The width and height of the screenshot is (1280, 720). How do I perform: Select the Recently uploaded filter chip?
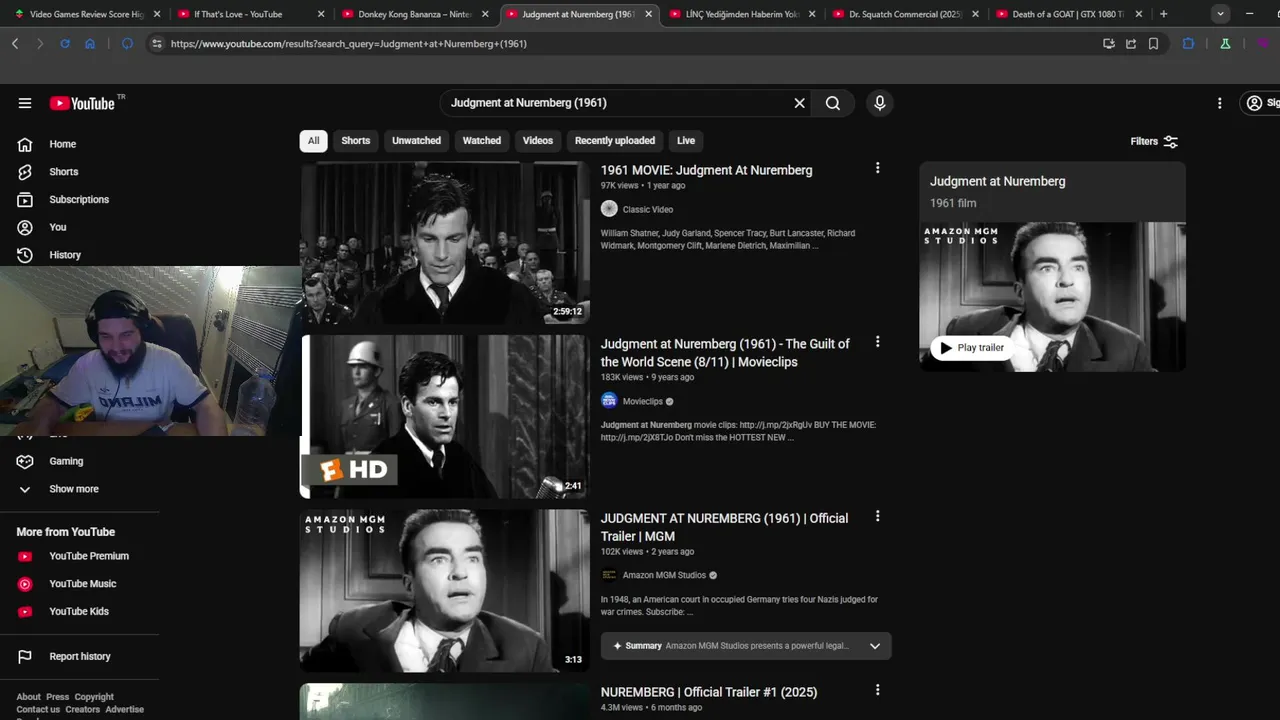click(x=615, y=141)
